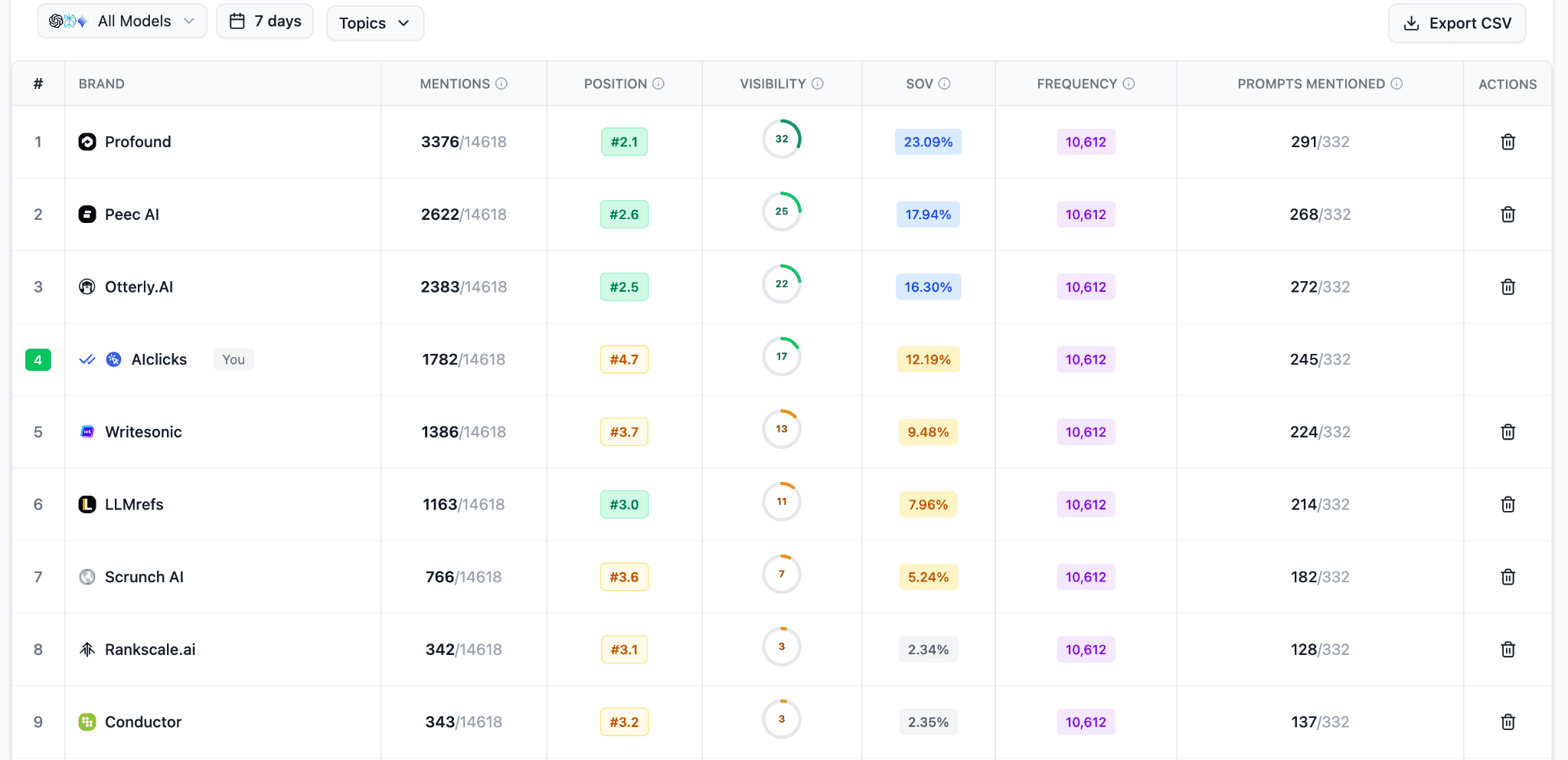Viewport: 1568px width, 760px height.
Task: Click Profound's visibility ring showing 32
Action: coord(782,139)
